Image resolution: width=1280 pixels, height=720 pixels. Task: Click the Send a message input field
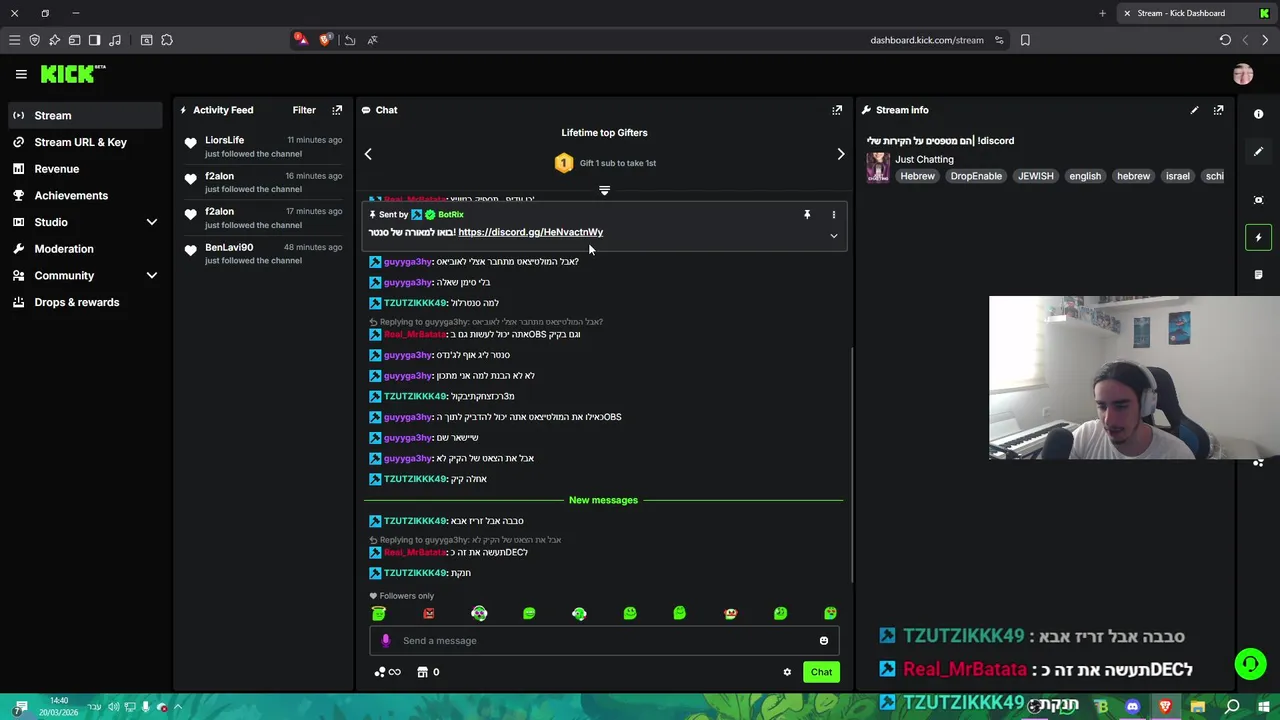(x=604, y=641)
